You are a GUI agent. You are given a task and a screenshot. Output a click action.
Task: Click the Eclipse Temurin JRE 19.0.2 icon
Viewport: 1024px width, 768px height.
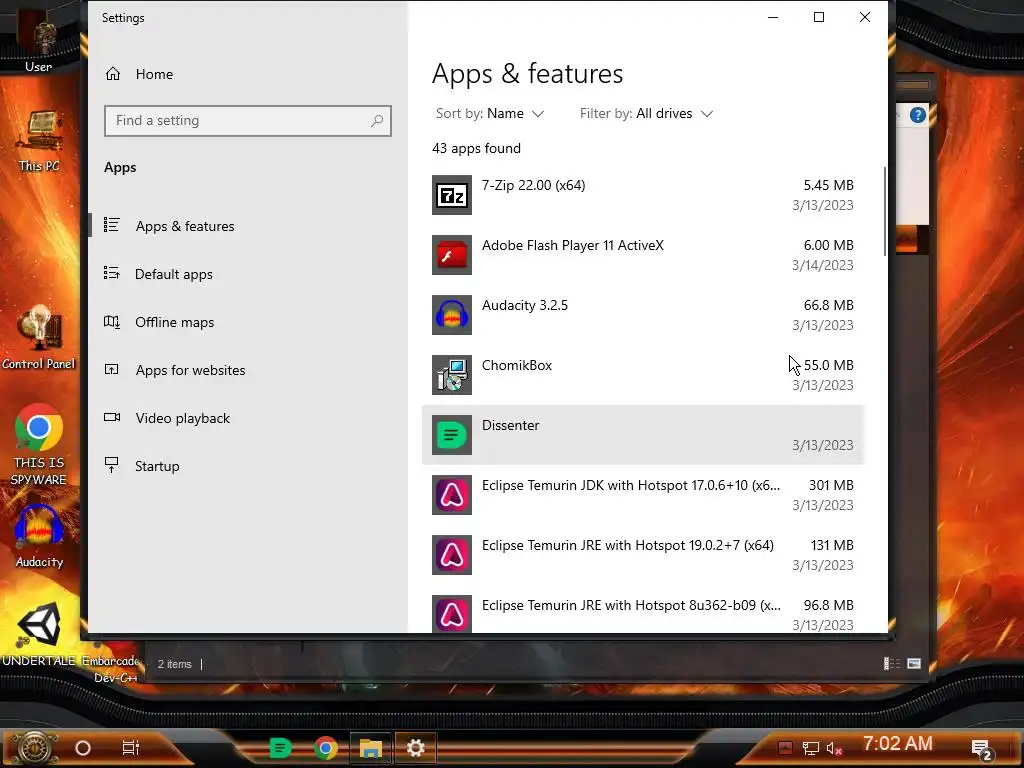(x=451, y=555)
